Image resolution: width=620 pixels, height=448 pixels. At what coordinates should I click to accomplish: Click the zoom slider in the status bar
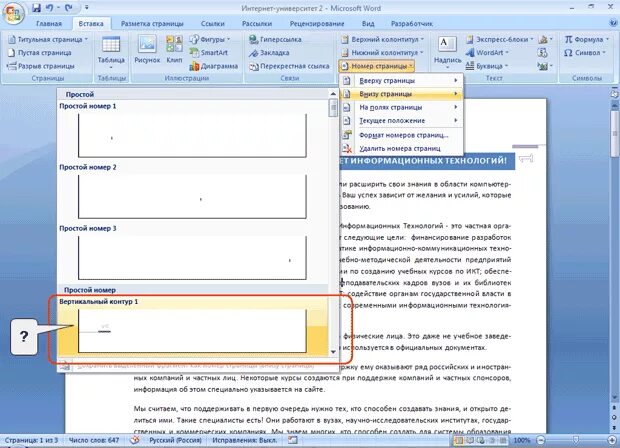coord(576,440)
